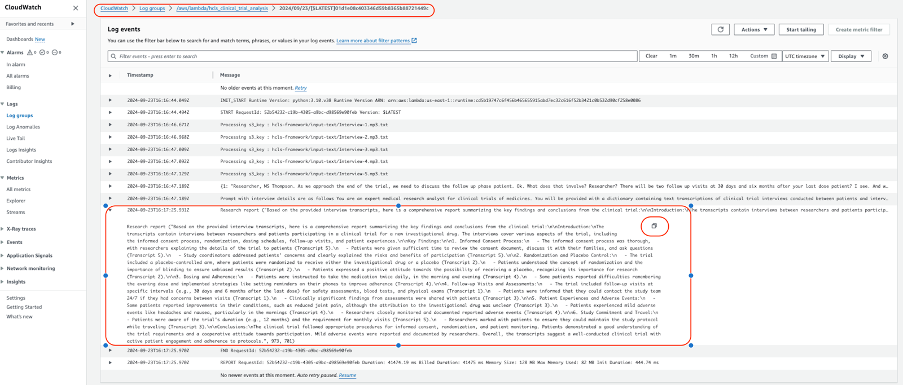Click the refresh log events icon
Viewport: 904px width, 386px height.
click(x=720, y=29)
